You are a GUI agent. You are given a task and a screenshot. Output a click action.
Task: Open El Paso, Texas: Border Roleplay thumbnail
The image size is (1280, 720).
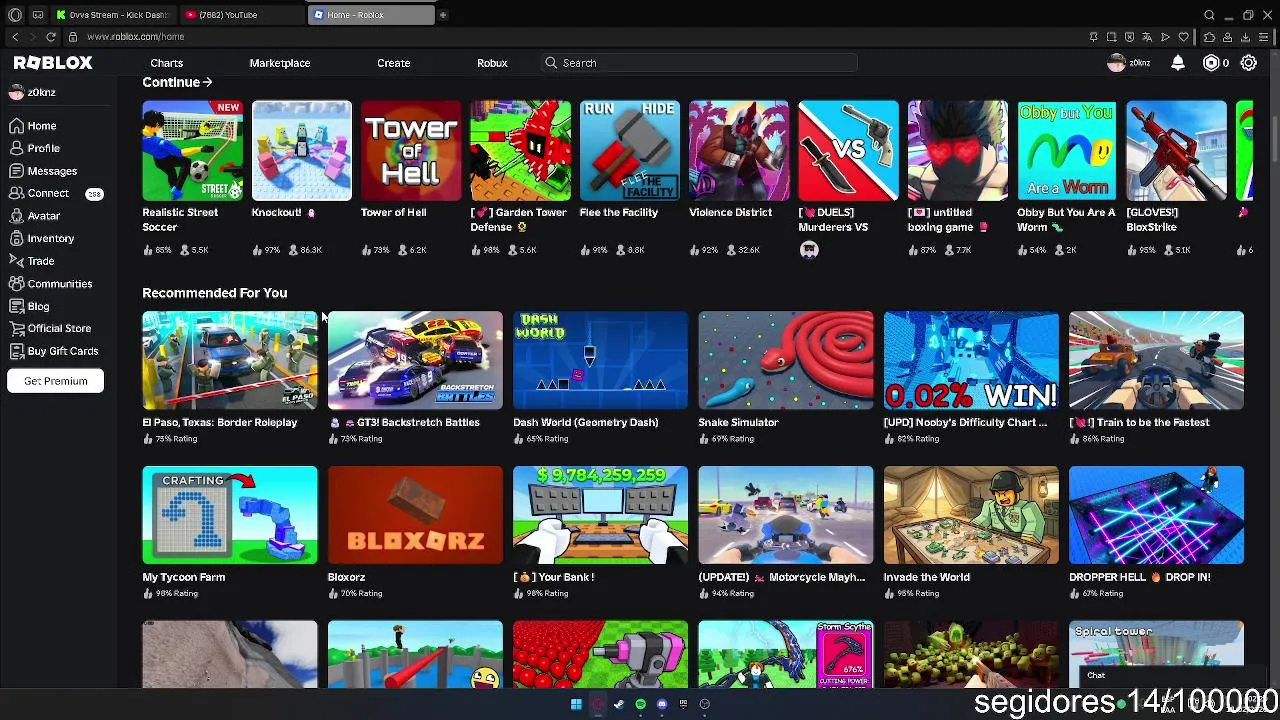pos(230,361)
